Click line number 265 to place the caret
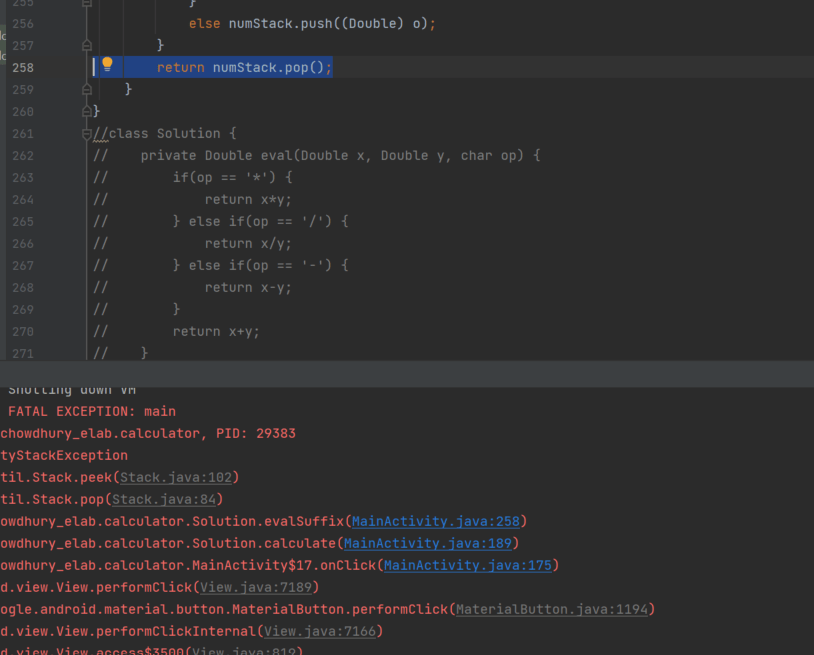Screen dimensions: 814x655 click(x=23, y=221)
